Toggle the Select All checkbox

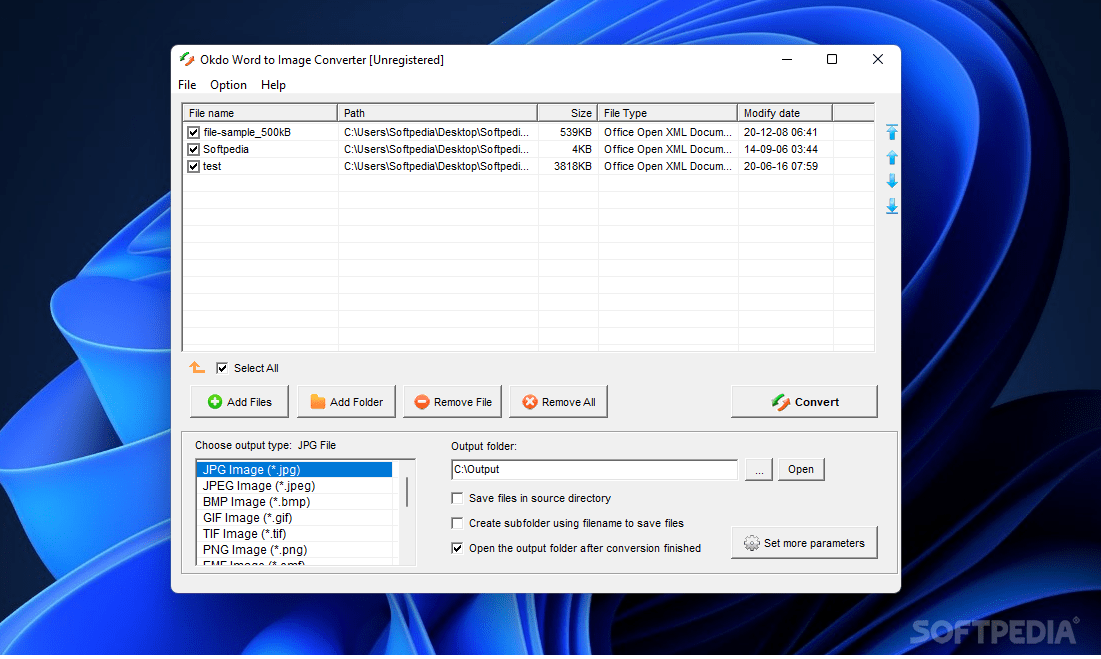pyautogui.click(x=222, y=368)
